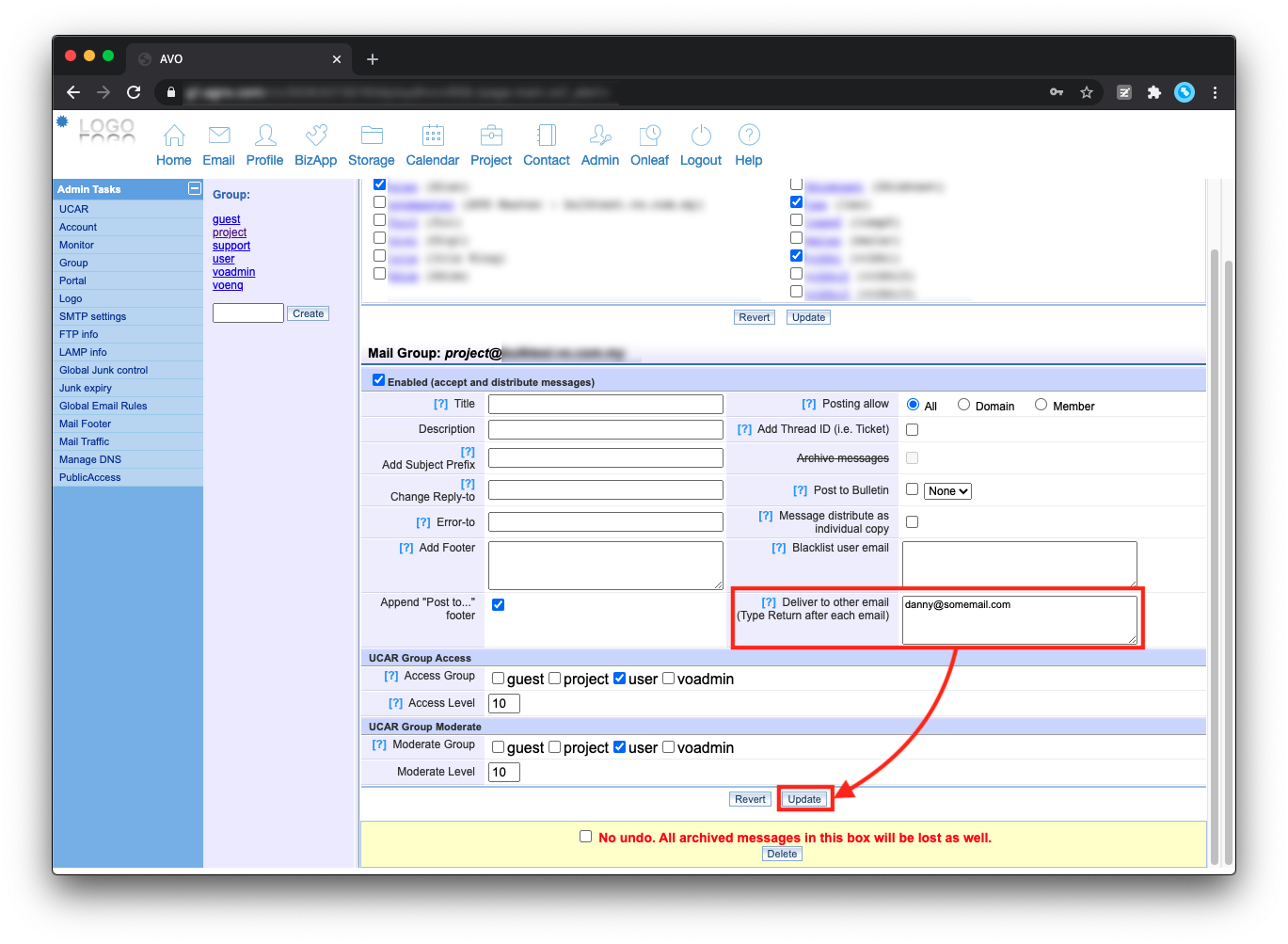Open the browser extensions puzzle icon

coord(1154,92)
